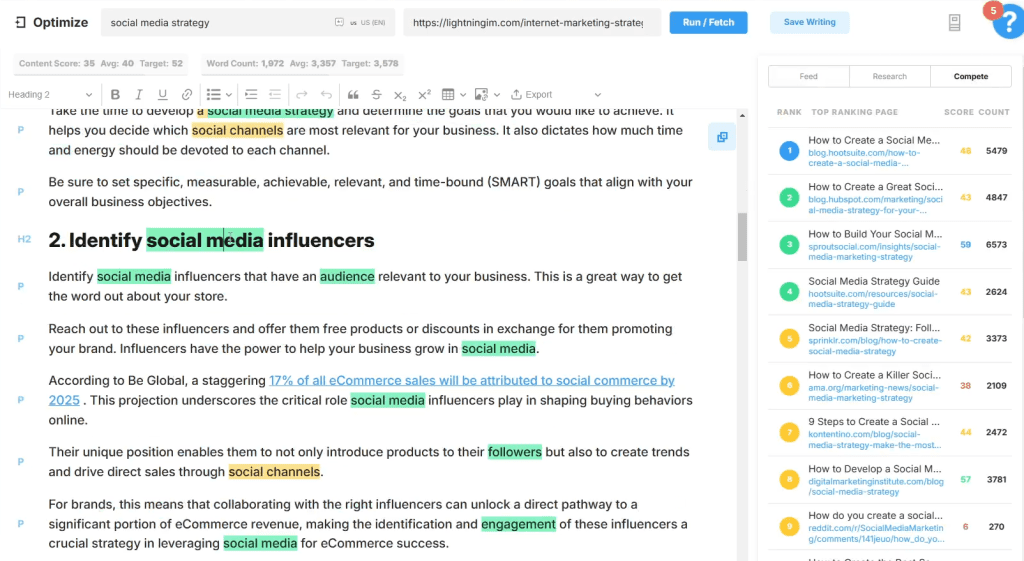The width and height of the screenshot is (1024, 561).
Task: Click the highlighted word 'followers'
Action: tap(515, 452)
